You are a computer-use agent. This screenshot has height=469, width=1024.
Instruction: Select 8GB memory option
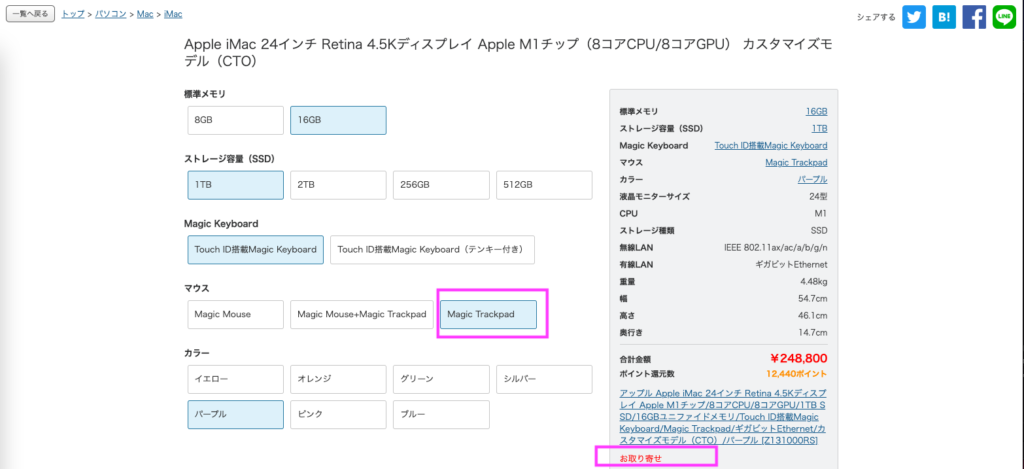(236, 120)
